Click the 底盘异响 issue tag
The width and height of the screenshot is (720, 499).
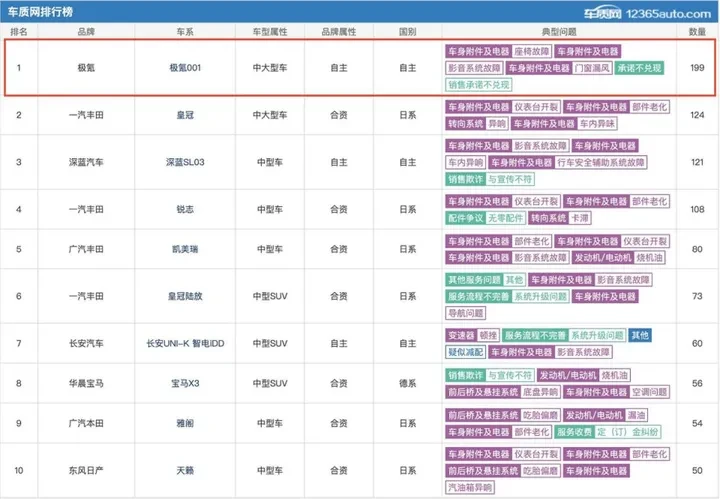[540, 392]
